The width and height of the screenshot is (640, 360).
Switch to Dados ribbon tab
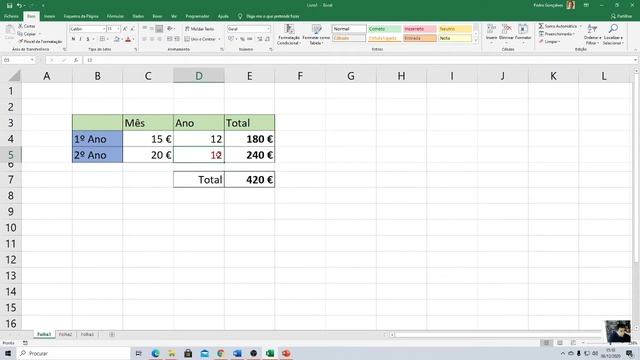[138, 16]
